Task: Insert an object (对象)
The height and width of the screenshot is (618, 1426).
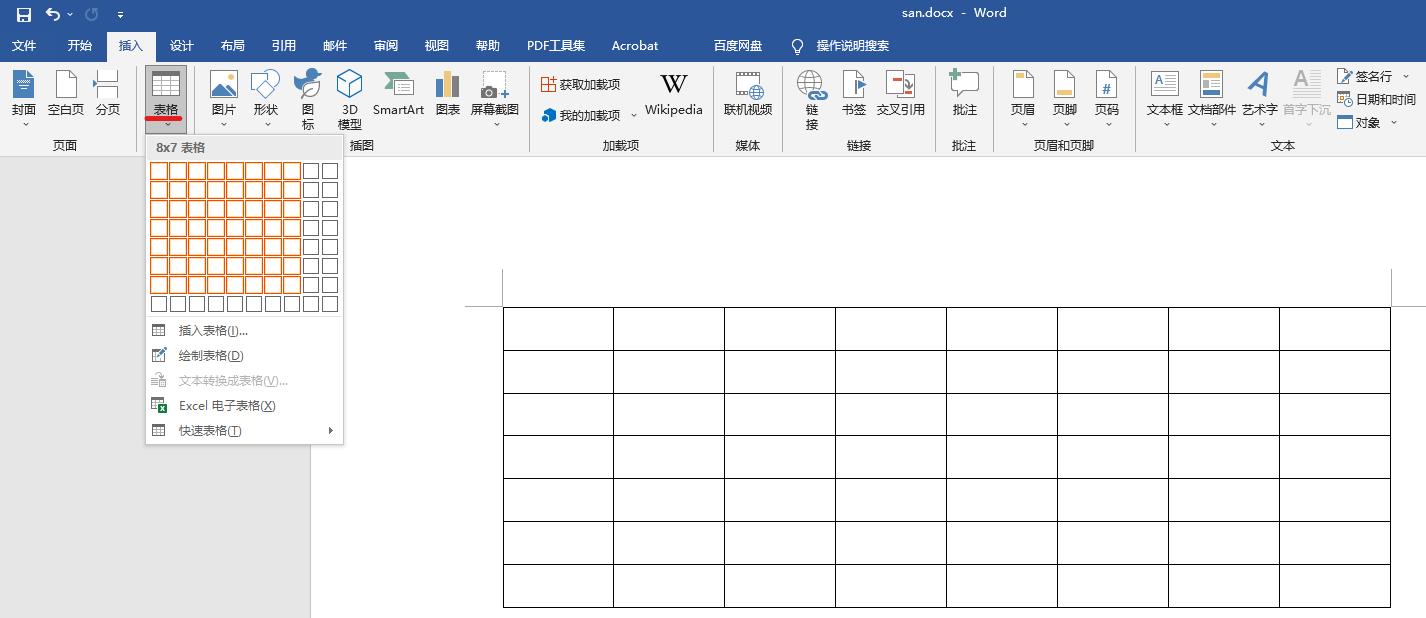Action: tap(1359, 122)
